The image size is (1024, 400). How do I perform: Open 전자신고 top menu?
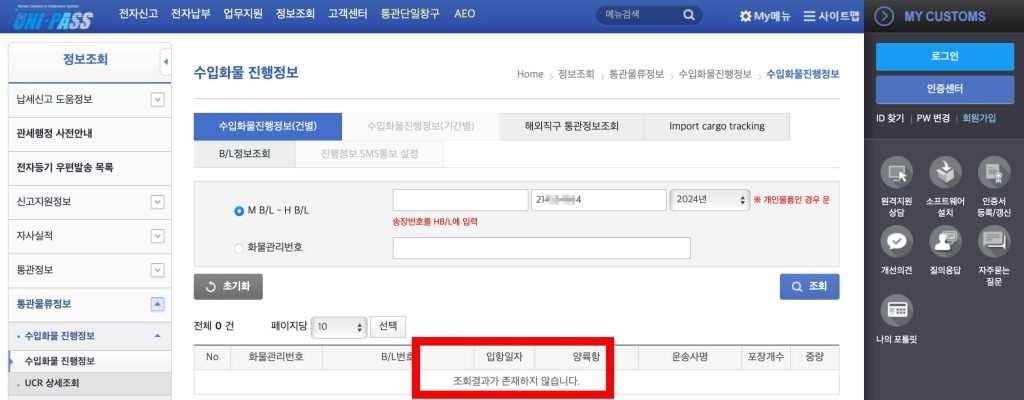coord(138,14)
